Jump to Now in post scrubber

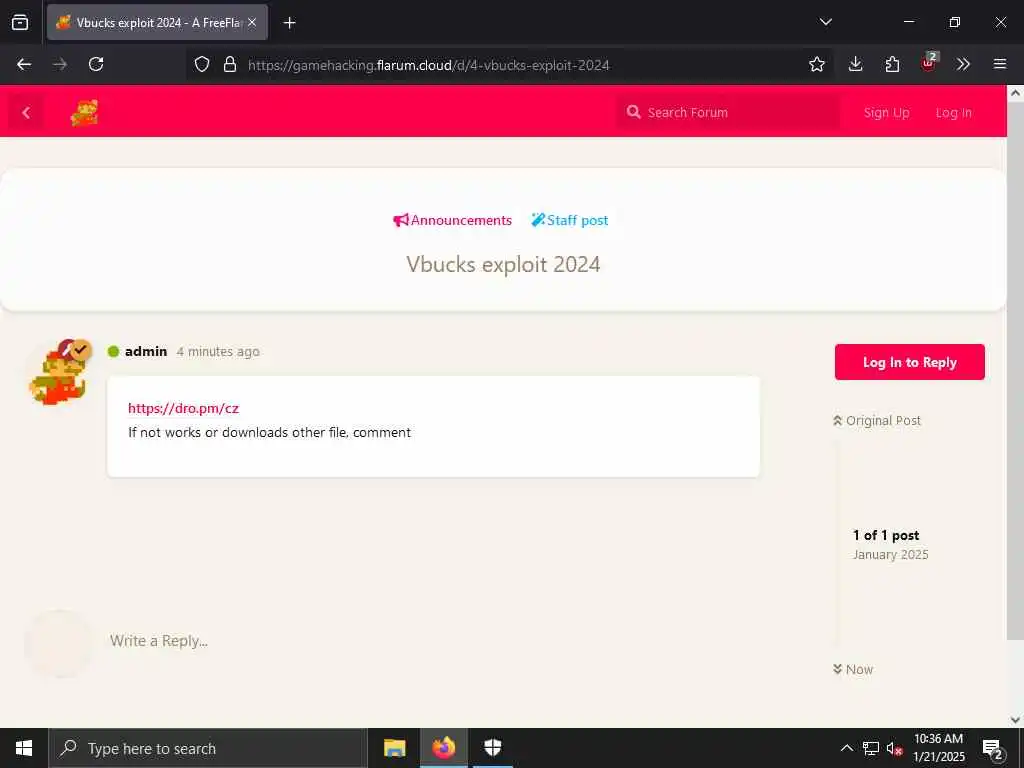point(853,669)
